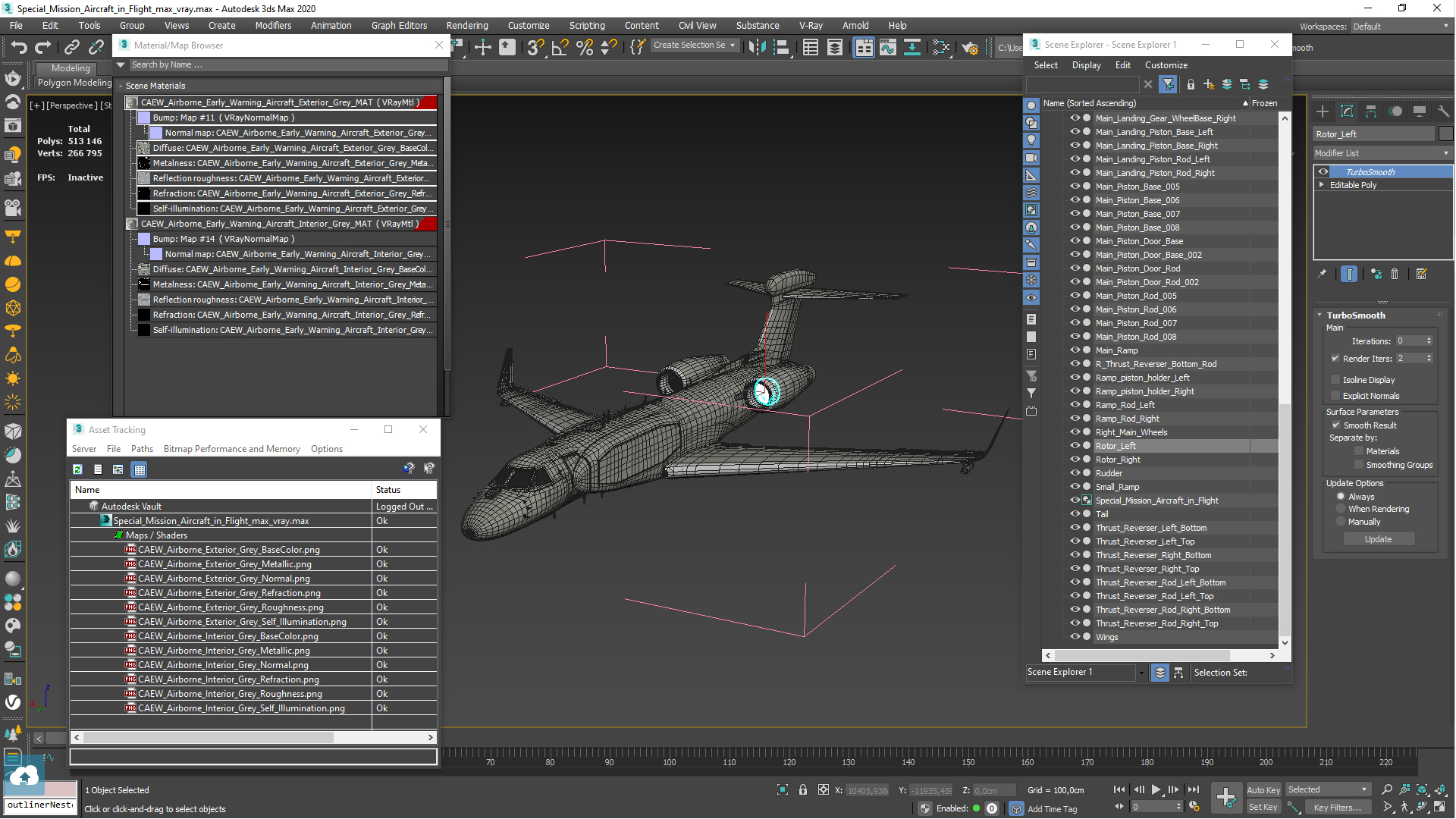Image resolution: width=1456 pixels, height=819 pixels.
Task: Click the Select and Link chain icon
Action: tap(71, 48)
